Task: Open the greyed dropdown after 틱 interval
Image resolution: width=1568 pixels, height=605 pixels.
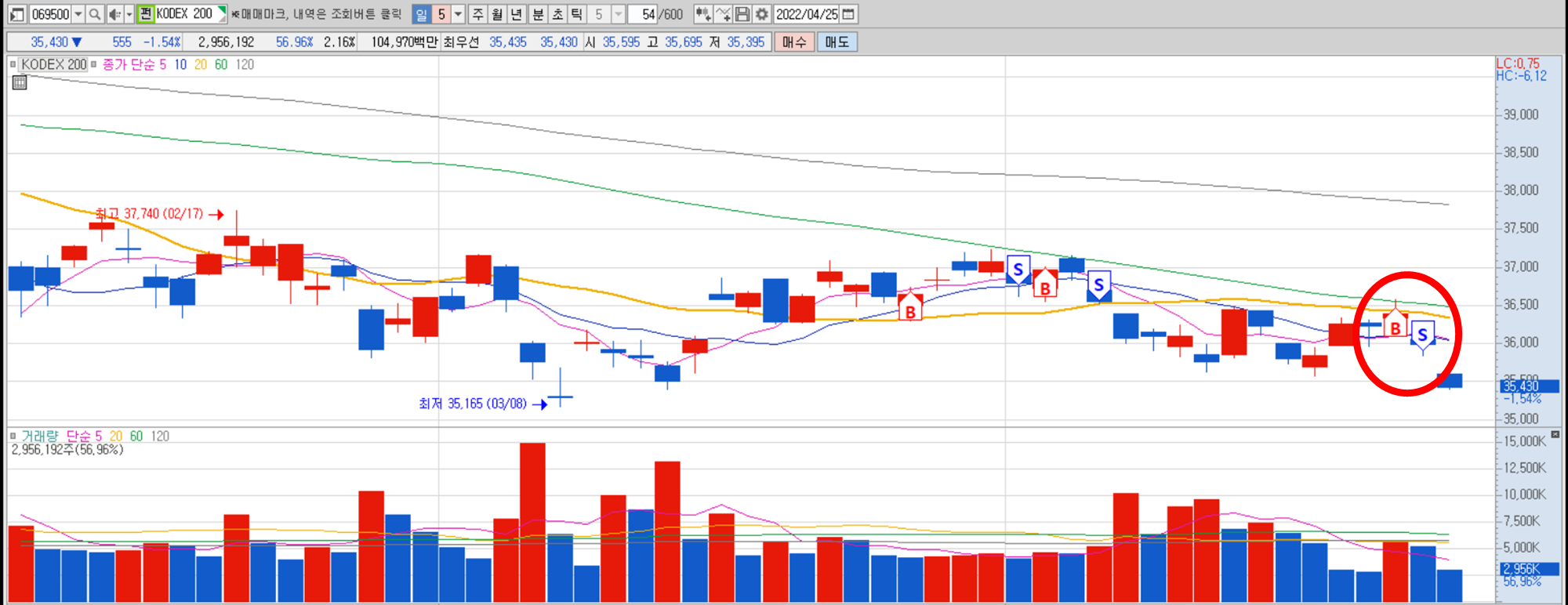Action: coord(618,14)
